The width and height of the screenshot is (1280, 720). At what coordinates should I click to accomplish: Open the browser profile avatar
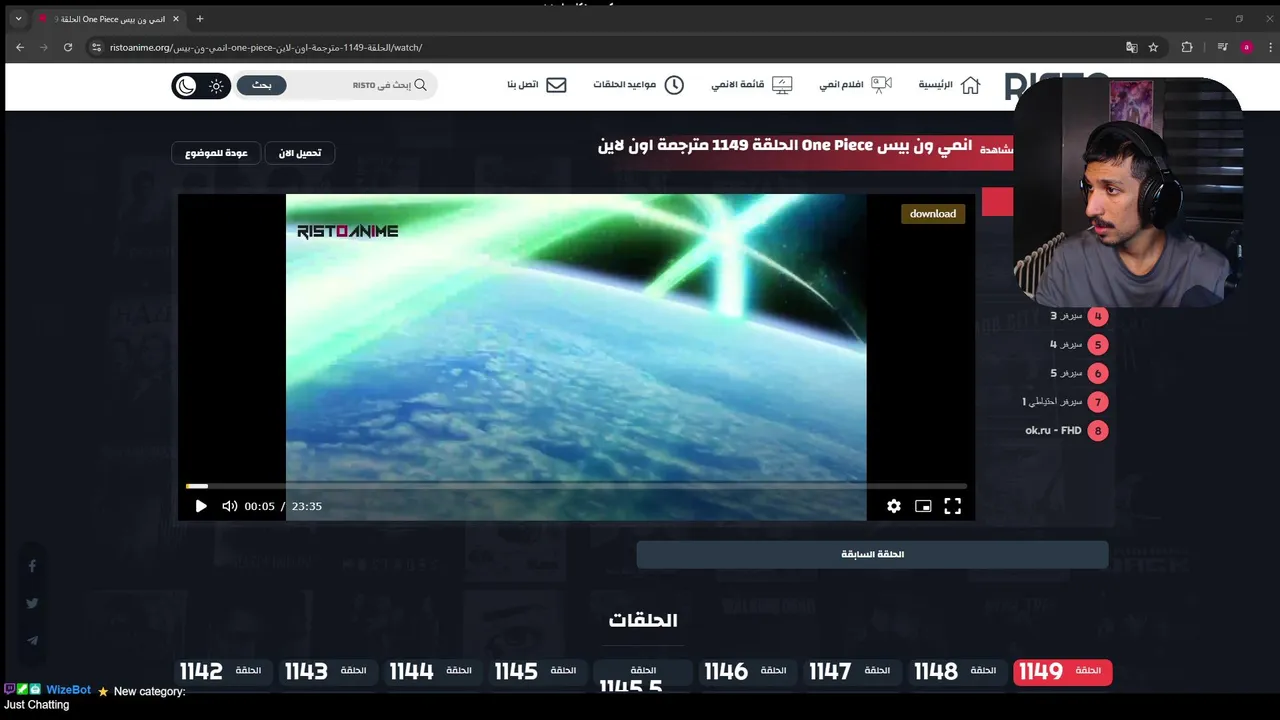[x=1246, y=47]
